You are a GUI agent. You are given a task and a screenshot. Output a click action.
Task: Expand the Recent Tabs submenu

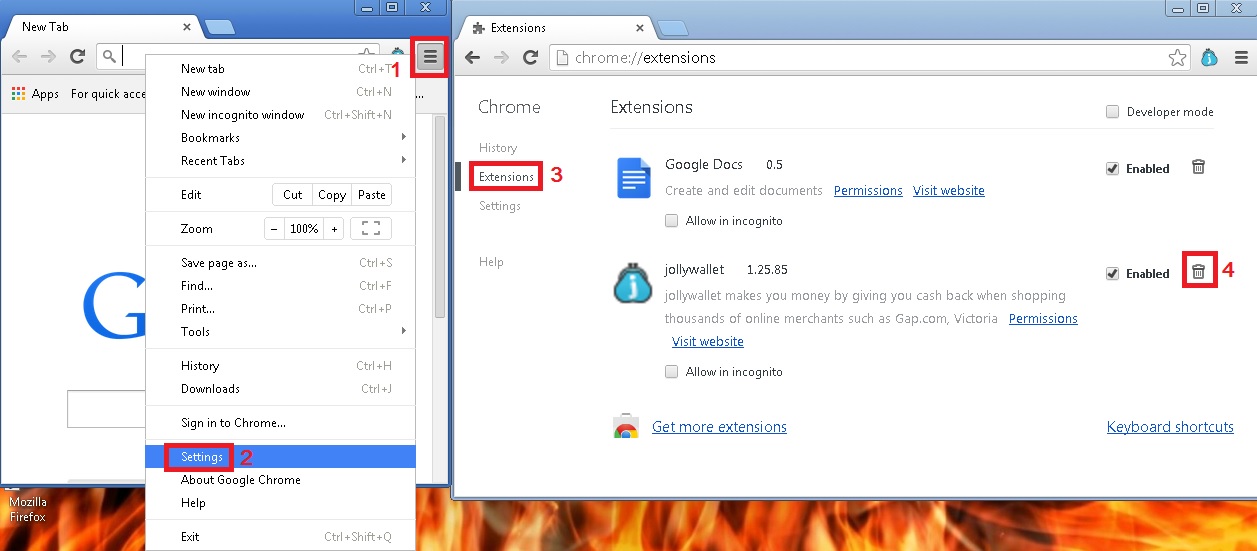[x=280, y=161]
